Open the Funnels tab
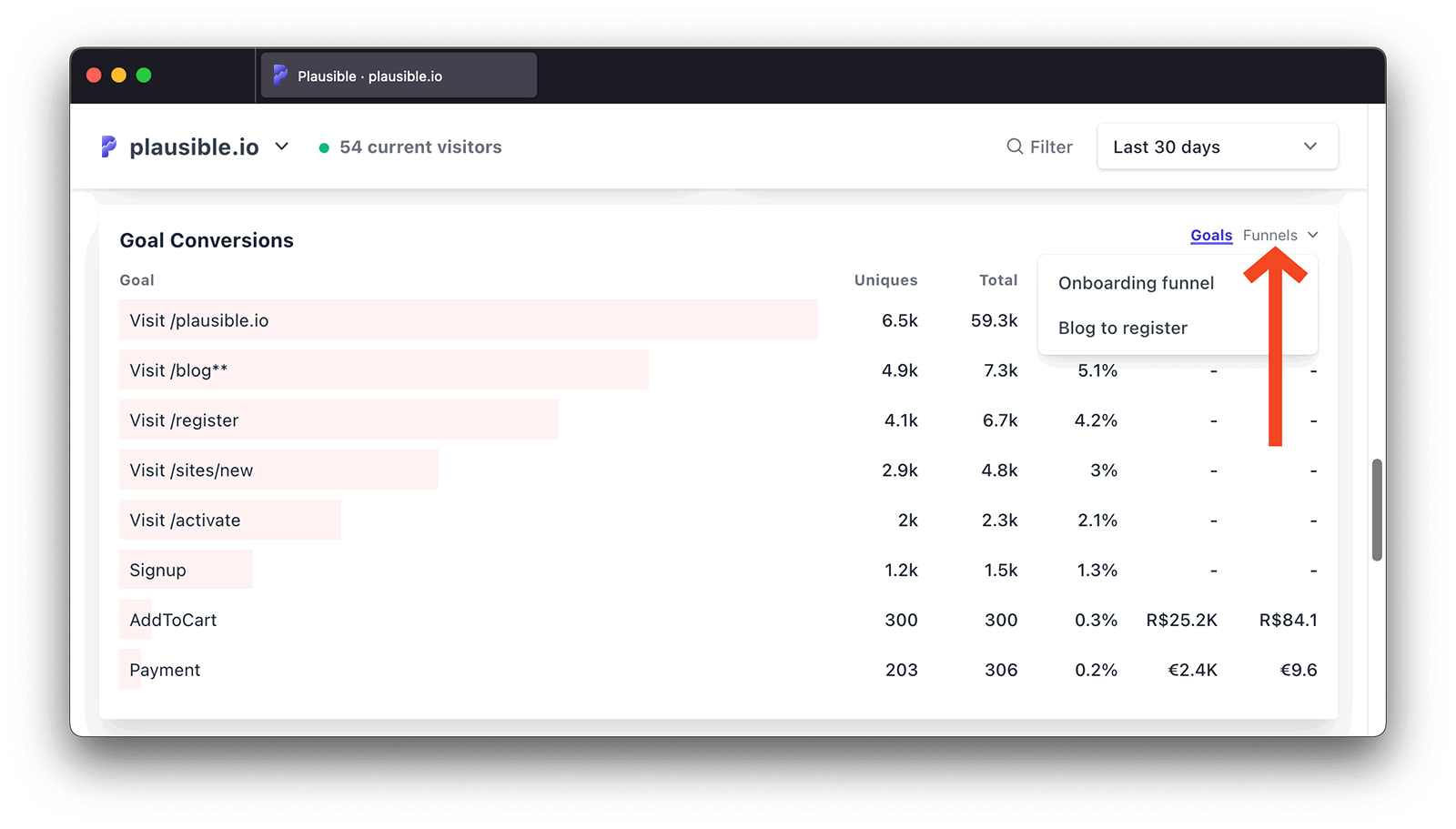 pos(1269,236)
